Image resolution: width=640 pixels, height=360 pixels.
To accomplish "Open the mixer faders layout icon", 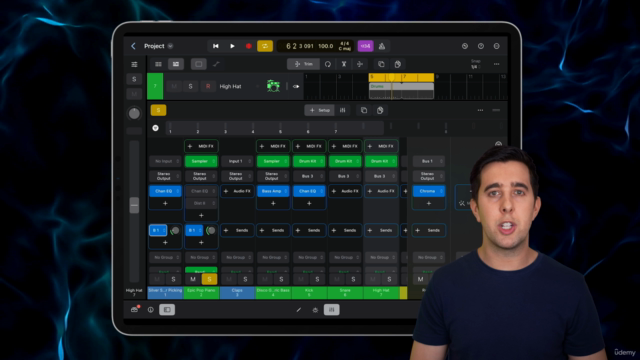I will (342, 110).
